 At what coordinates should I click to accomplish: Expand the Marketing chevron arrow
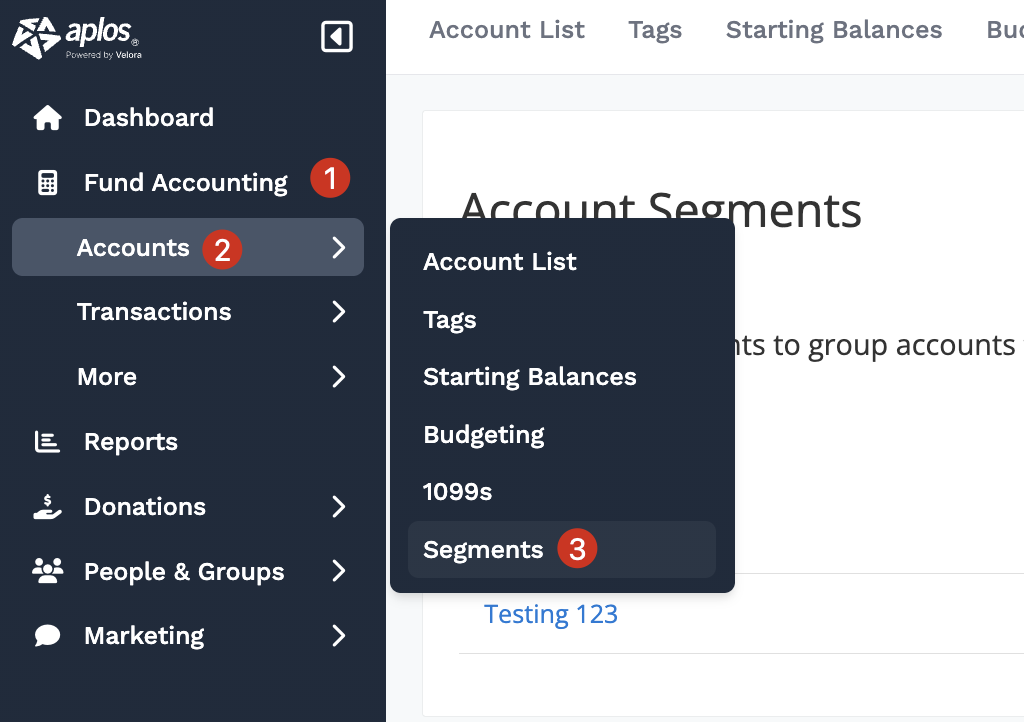pos(338,636)
